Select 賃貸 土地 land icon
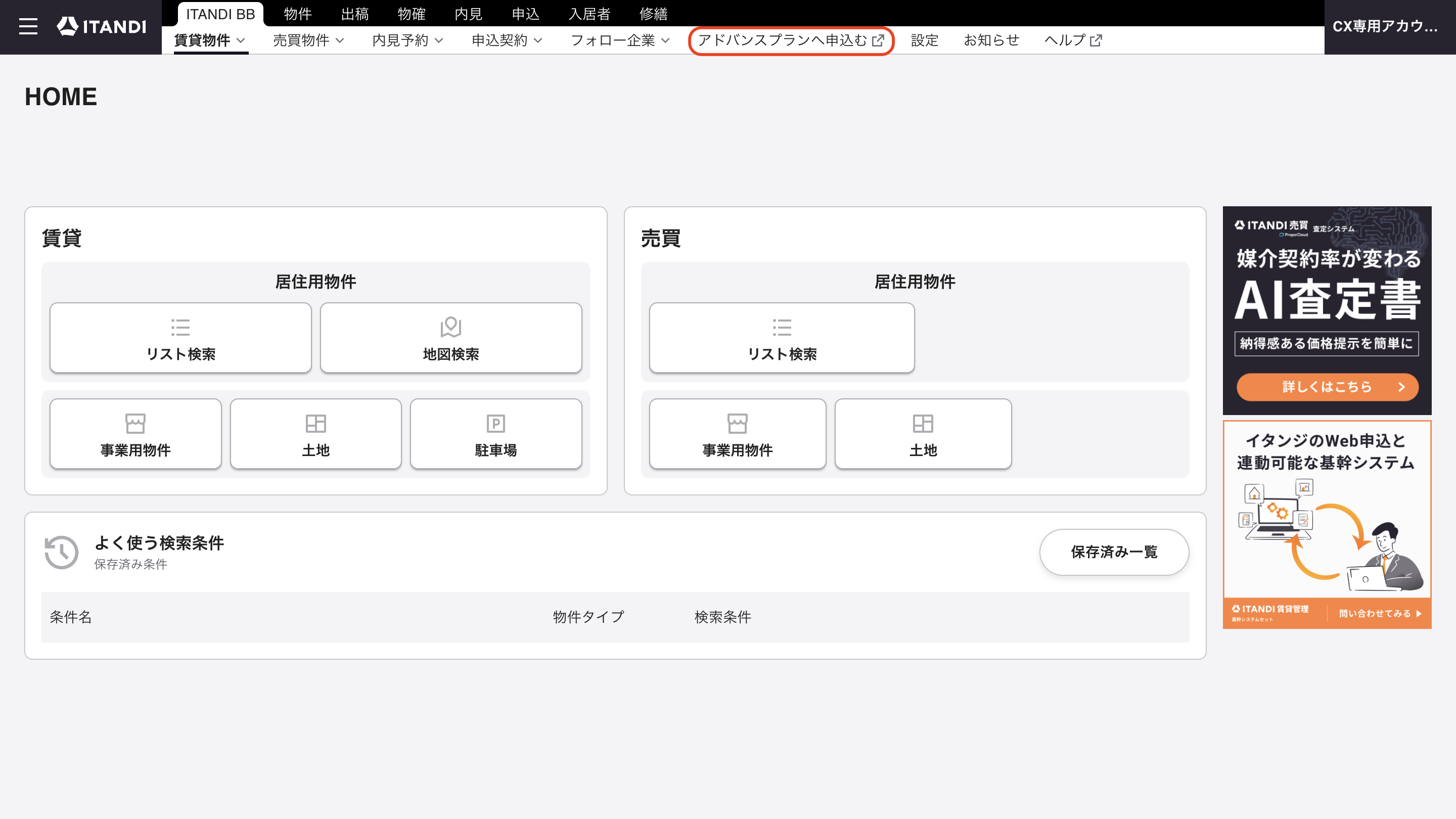 [x=315, y=423]
